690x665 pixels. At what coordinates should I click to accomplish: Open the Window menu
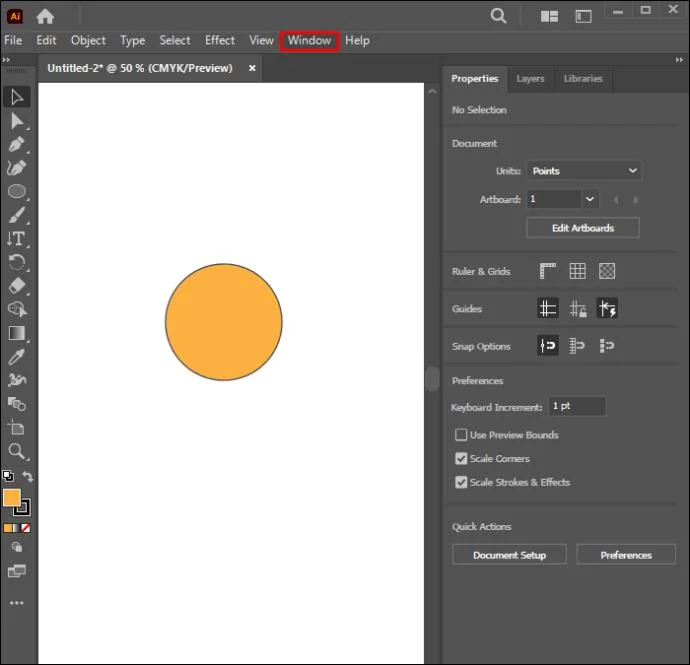click(x=309, y=40)
